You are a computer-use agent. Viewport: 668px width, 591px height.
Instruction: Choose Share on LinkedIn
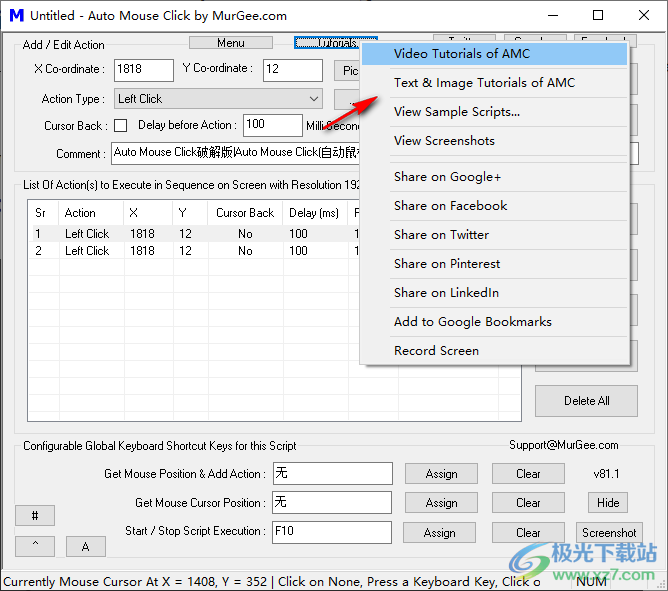[x=494, y=293]
